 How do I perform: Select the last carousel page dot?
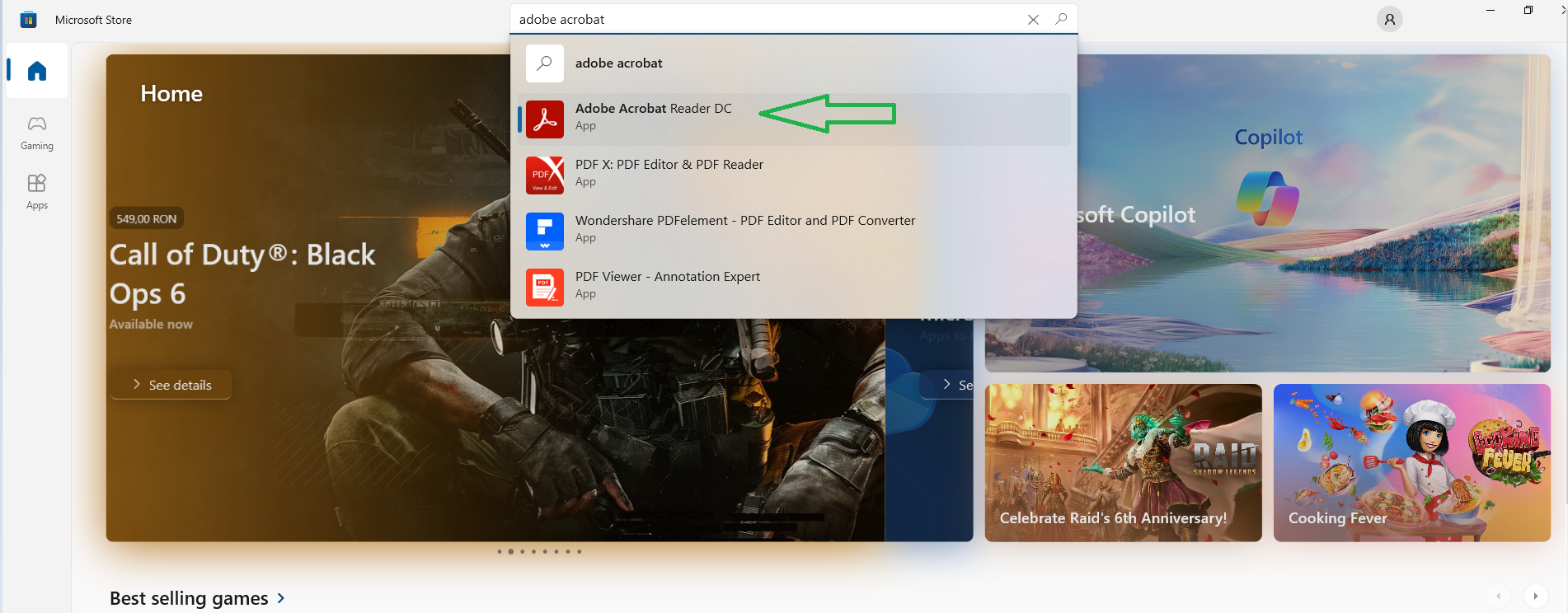tap(579, 551)
